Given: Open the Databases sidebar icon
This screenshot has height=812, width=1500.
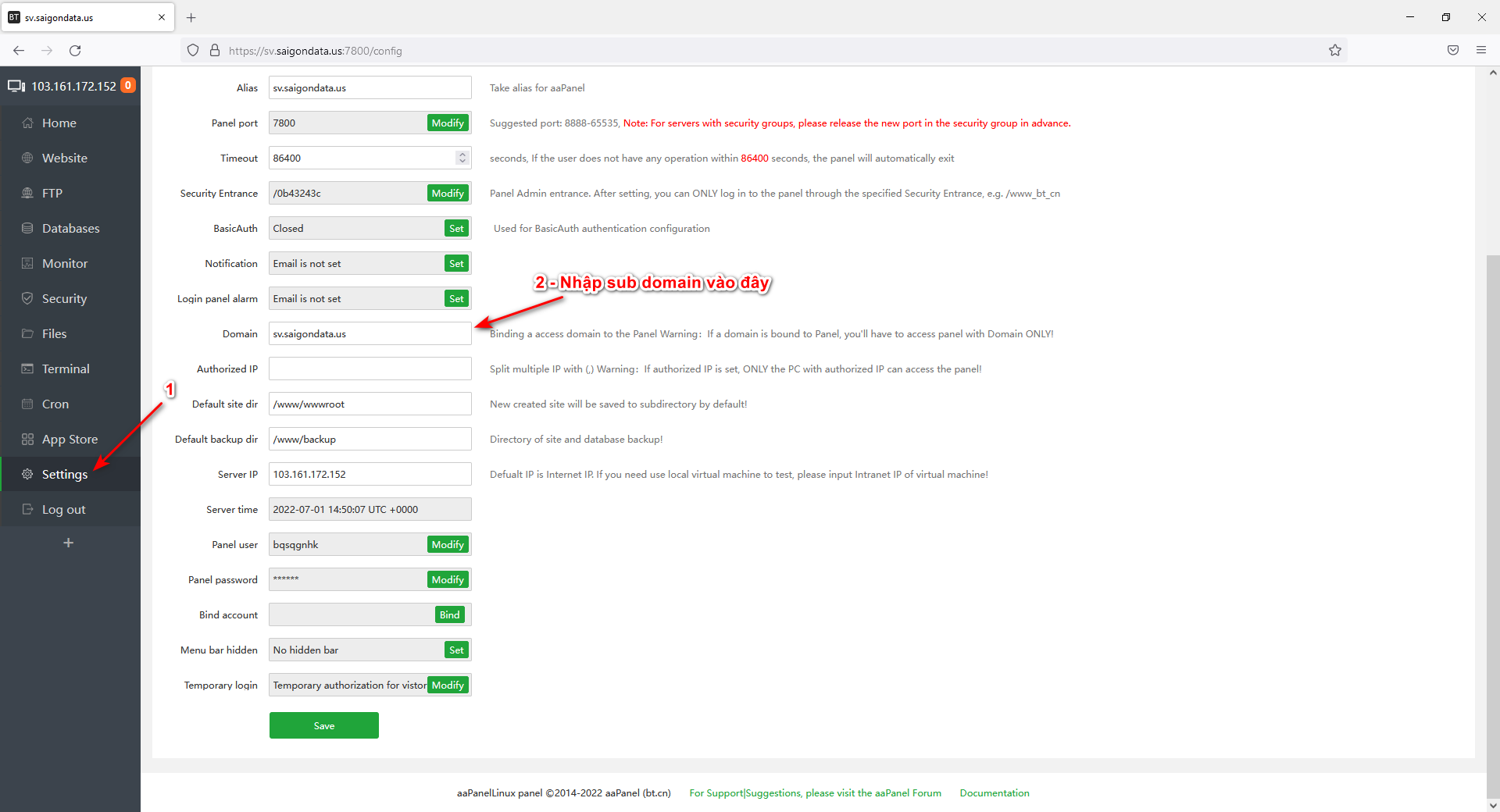Looking at the screenshot, I should click(x=27, y=228).
